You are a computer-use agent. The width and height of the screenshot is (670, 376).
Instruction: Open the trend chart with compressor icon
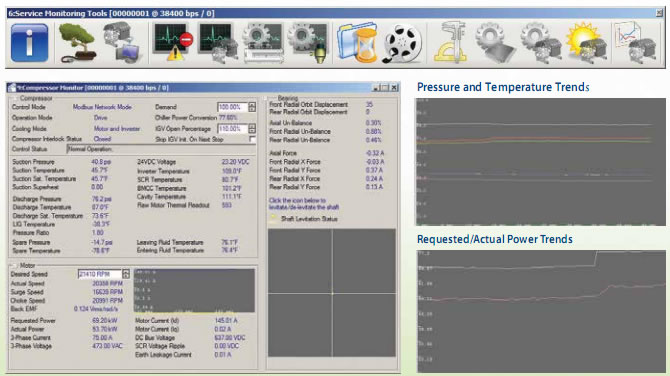[634, 43]
